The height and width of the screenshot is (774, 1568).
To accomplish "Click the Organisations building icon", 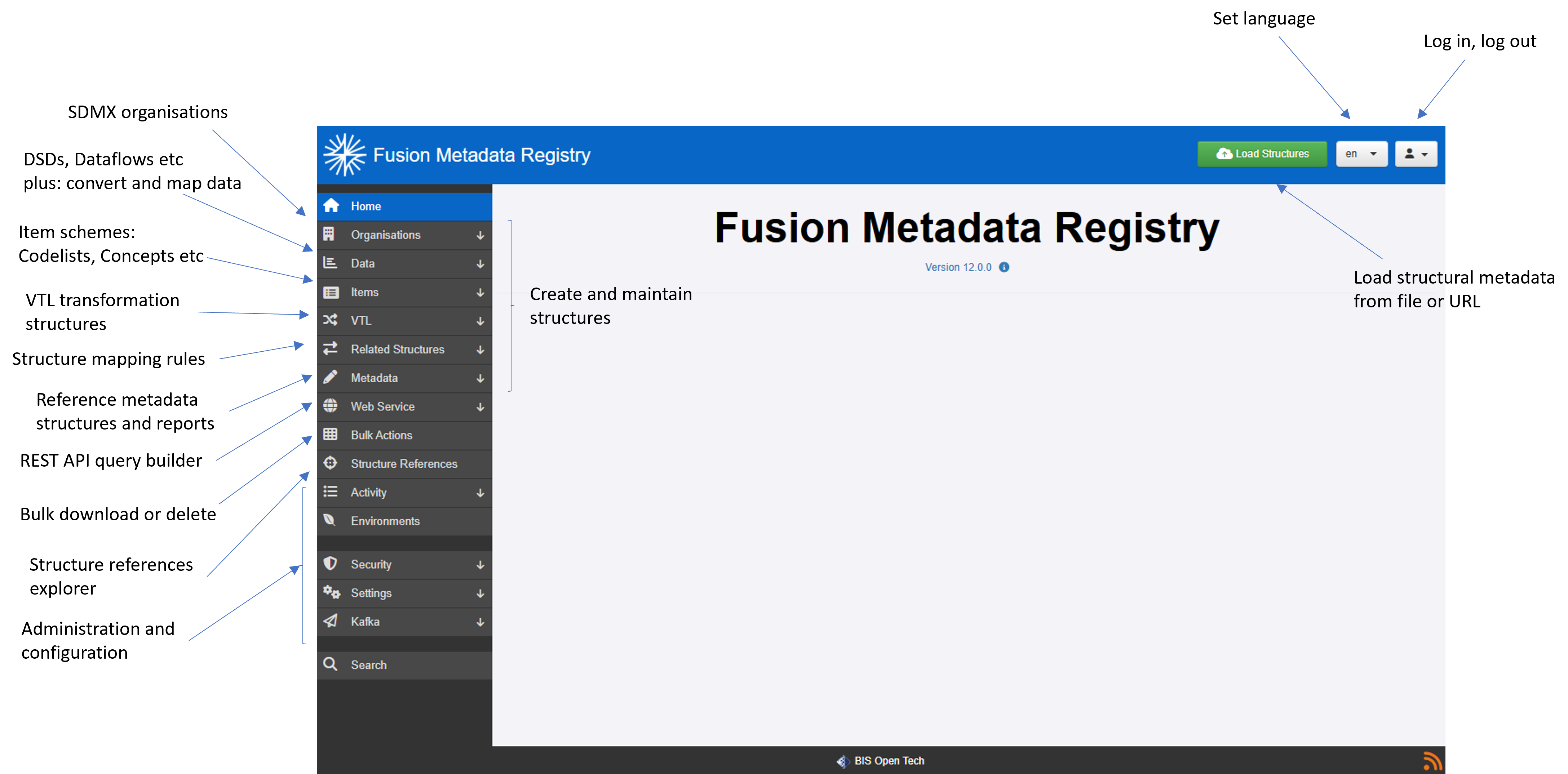I will [x=329, y=233].
